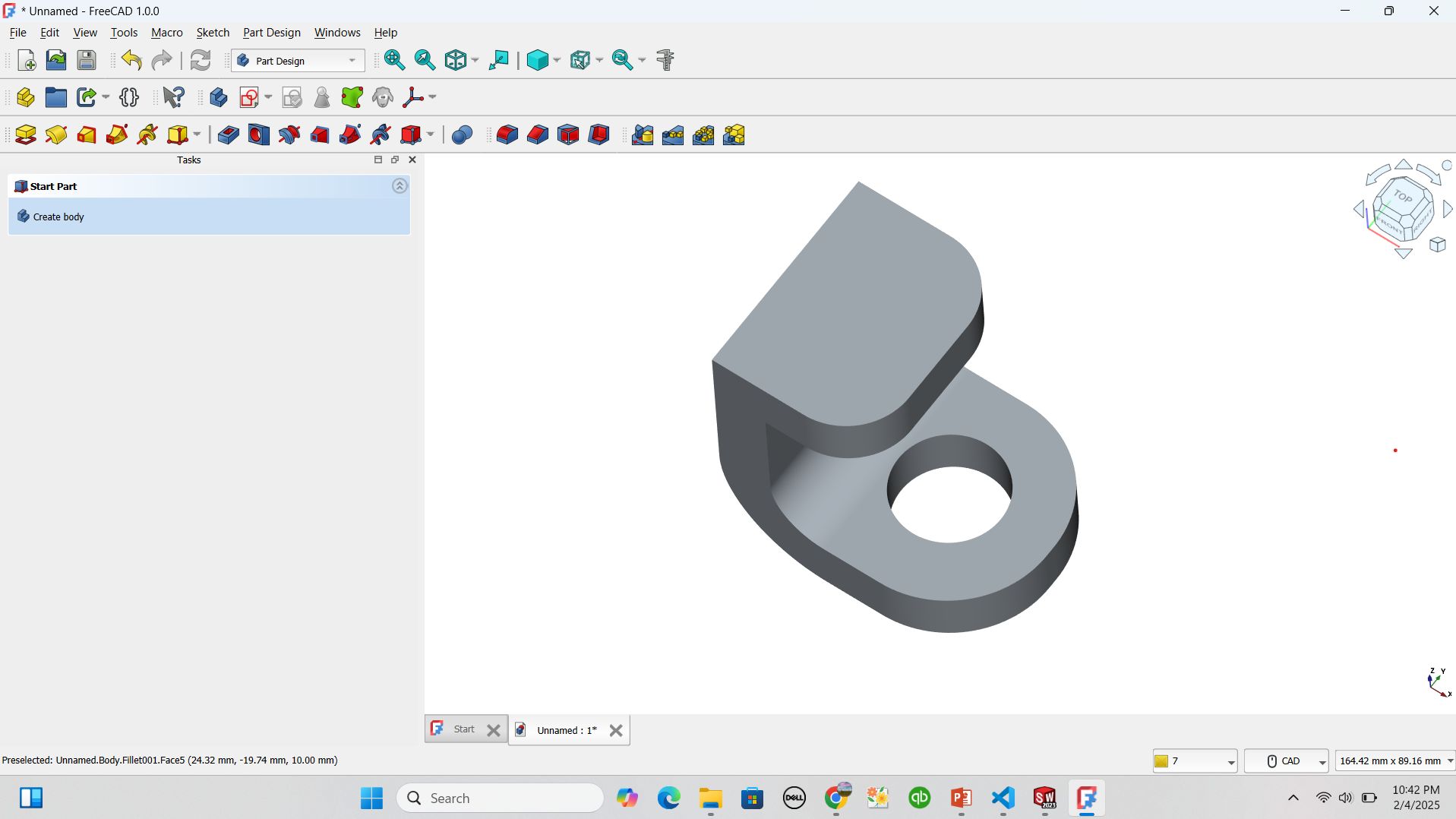Expand the draw style dropdown arrow
The height and width of the screenshot is (819, 1456).
click(x=557, y=60)
